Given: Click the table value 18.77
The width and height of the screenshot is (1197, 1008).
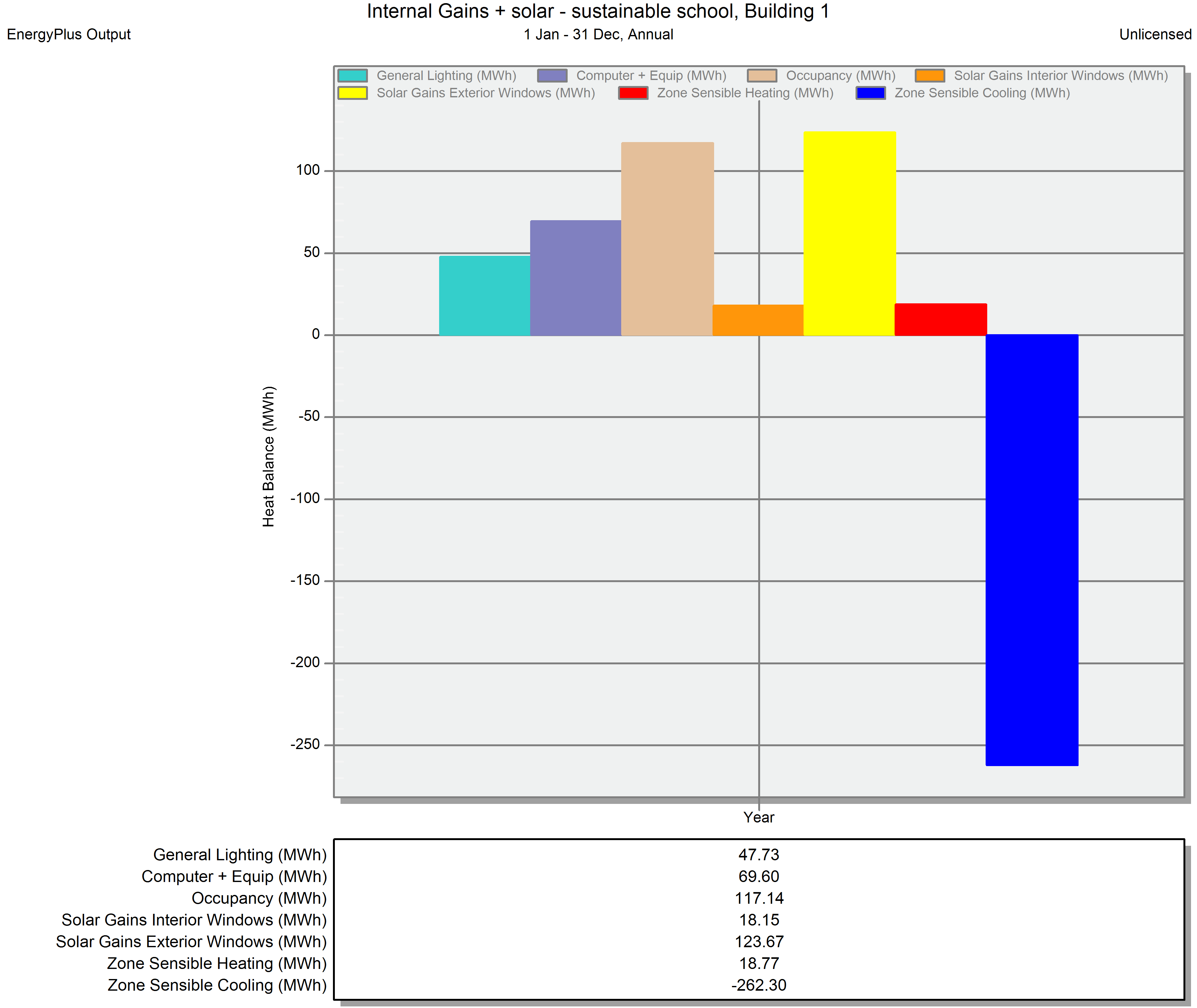Looking at the screenshot, I should (x=759, y=964).
